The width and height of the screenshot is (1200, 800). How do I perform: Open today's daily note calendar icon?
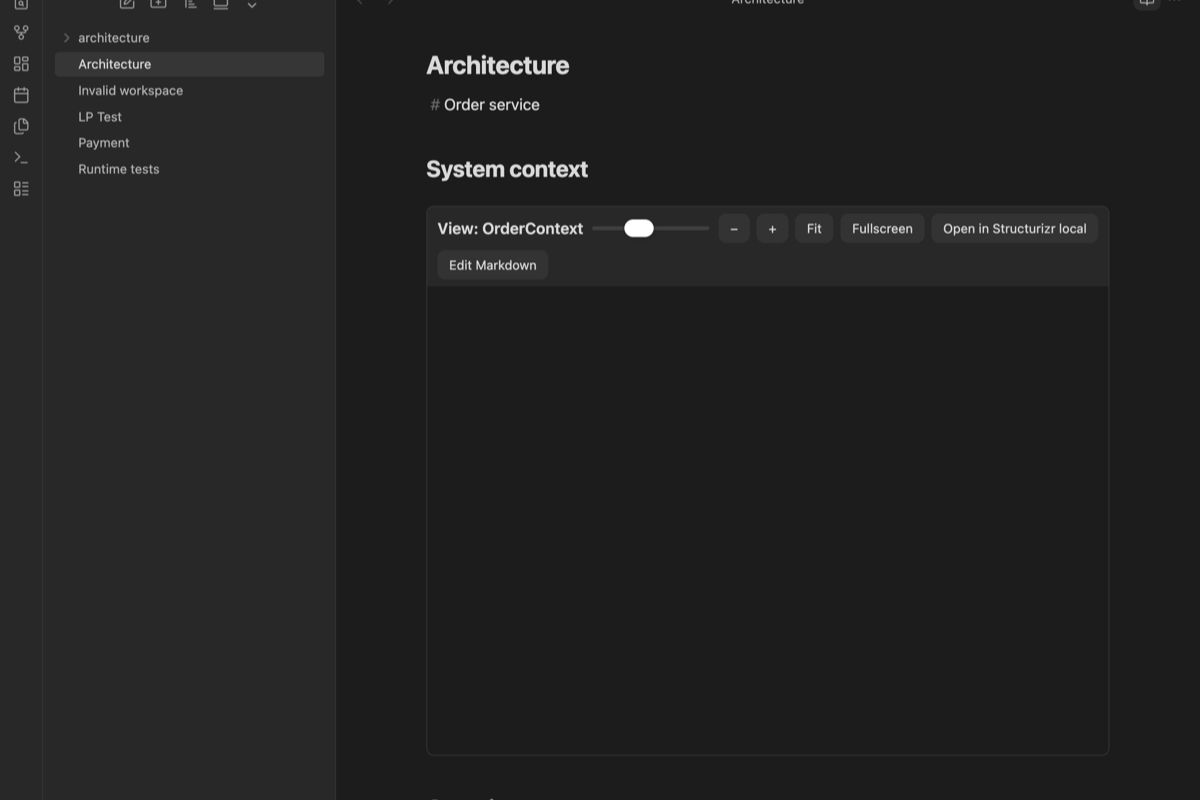click(x=21, y=95)
